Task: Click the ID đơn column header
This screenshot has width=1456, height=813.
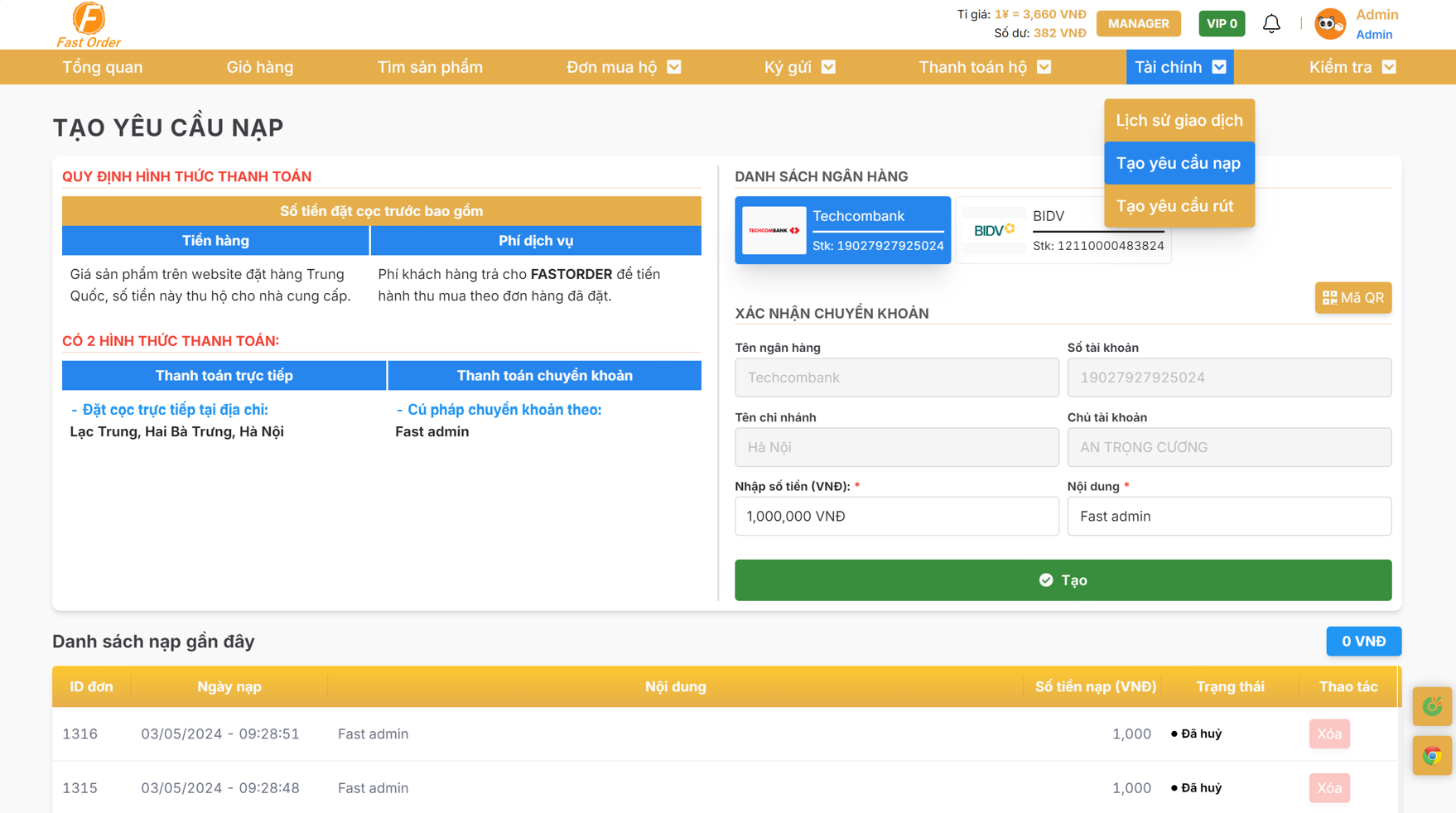Action: (91, 687)
